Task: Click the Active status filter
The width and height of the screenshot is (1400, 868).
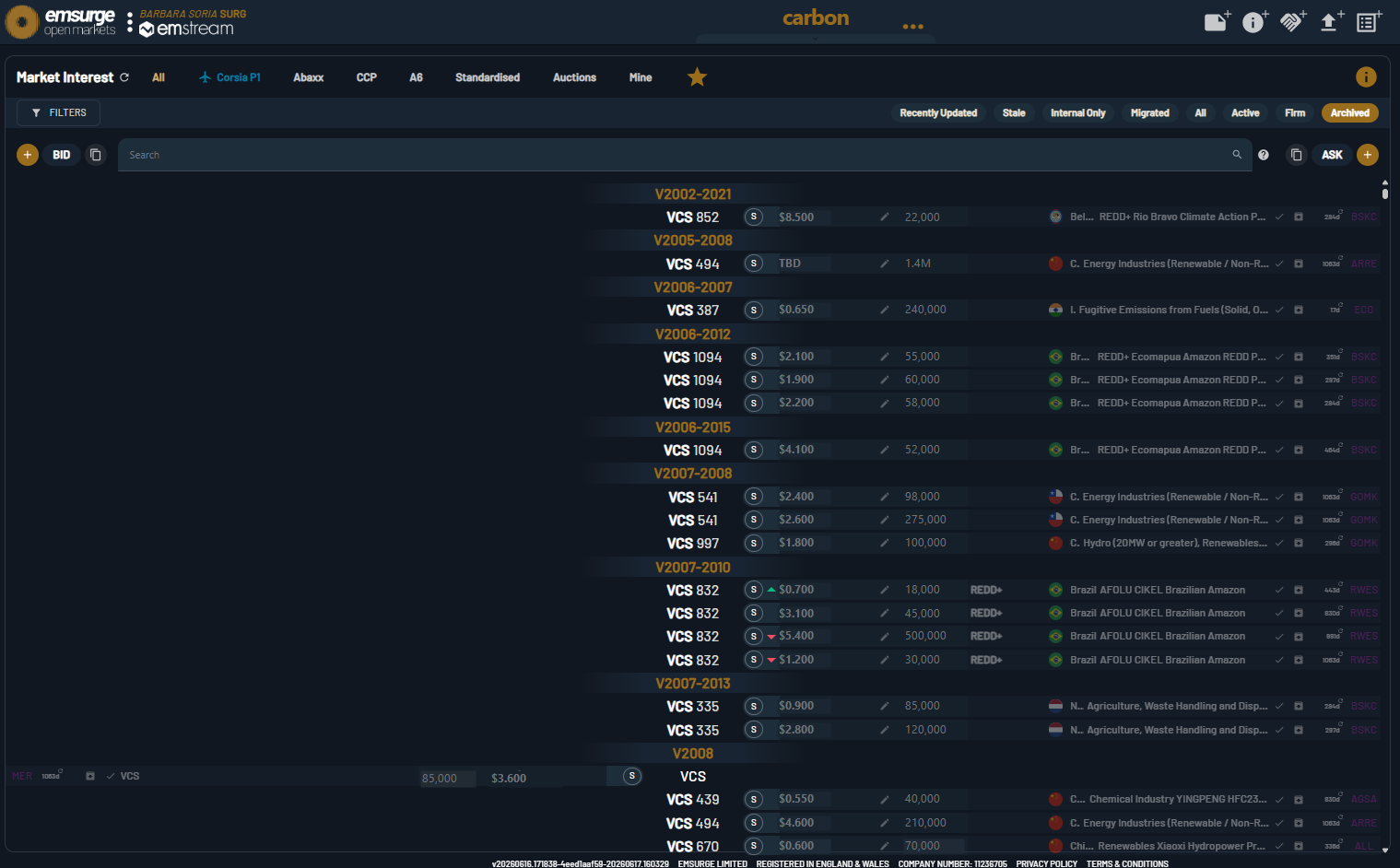Action: click(x=1245, y=112)
